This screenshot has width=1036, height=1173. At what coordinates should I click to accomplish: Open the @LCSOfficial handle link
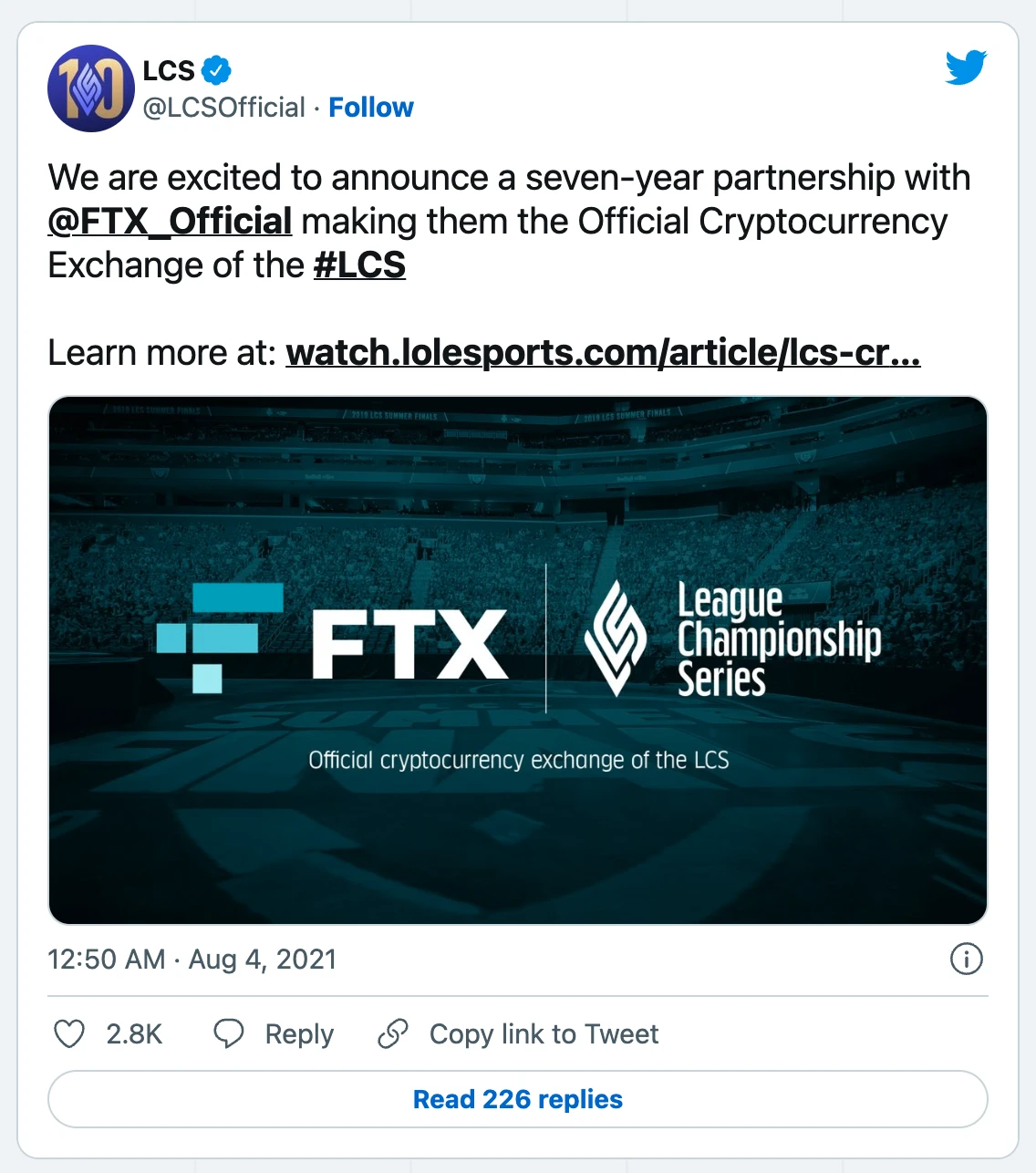(224, 108)
